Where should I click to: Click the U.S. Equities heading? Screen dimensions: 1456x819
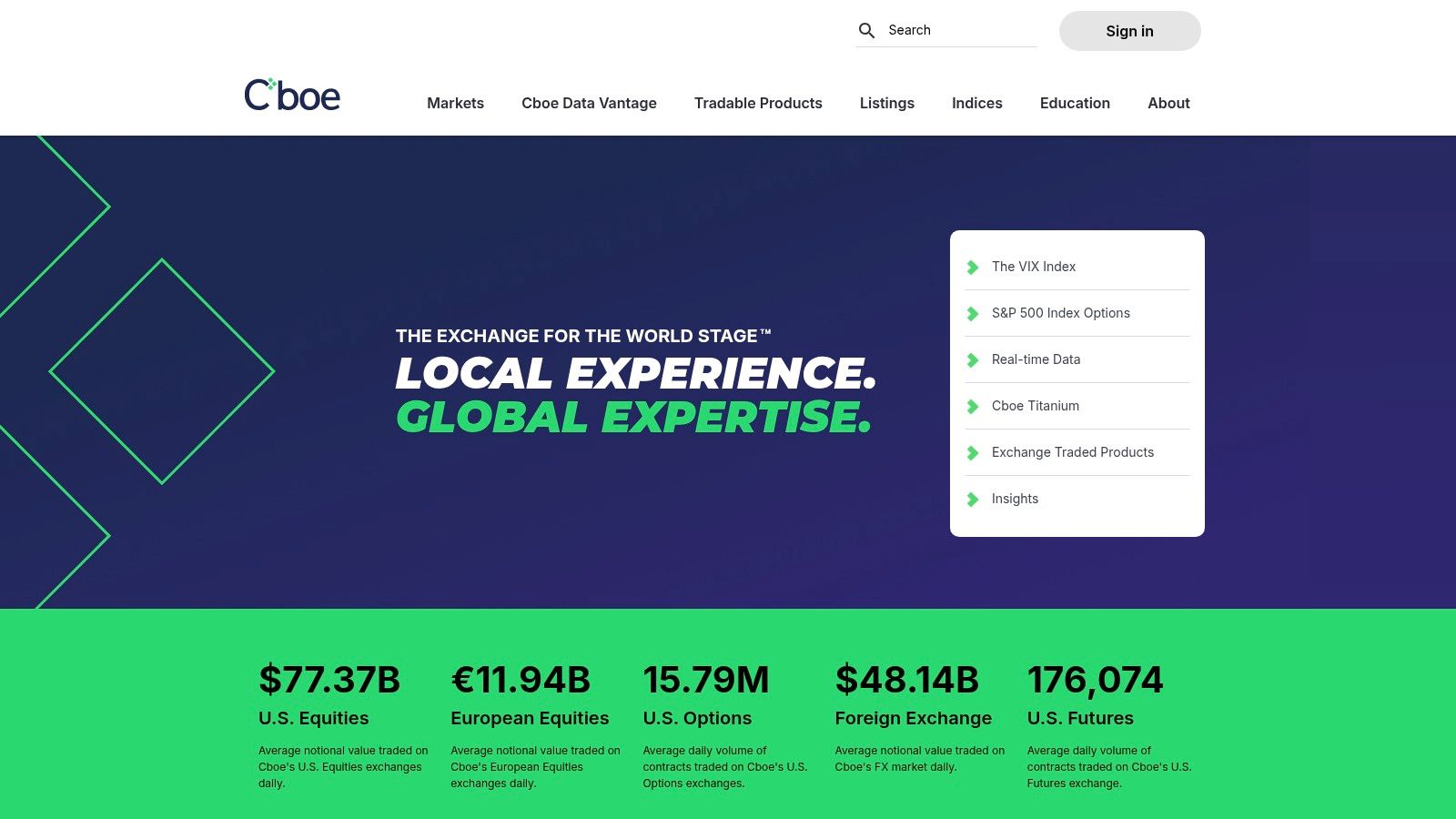pyautogui.click(x=314, y=718)
